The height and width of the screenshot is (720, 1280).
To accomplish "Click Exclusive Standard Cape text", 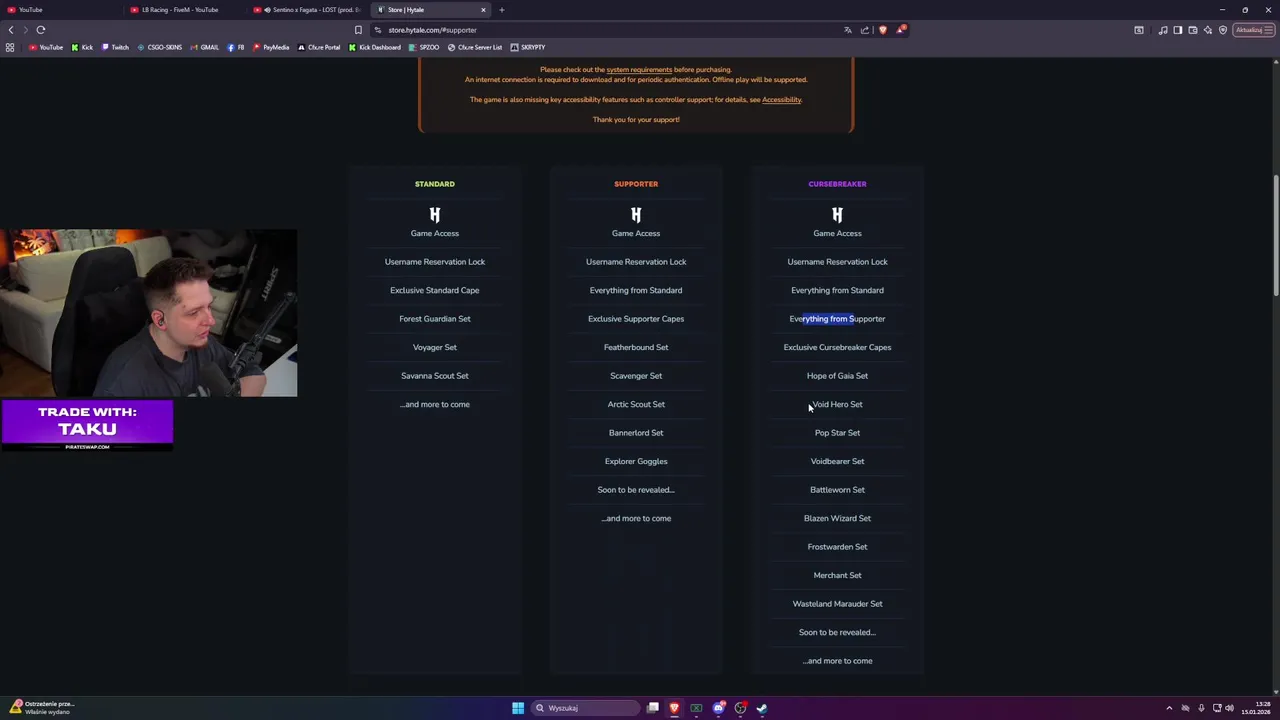I will [x=435, y=290].
